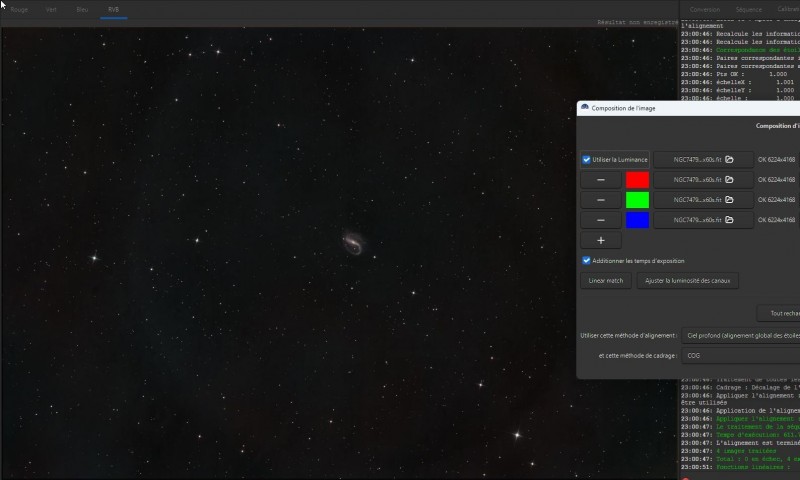Click the luminance row's 'OK 6224x4168' status
Screen dimensions: 800x480
(776, 160)
